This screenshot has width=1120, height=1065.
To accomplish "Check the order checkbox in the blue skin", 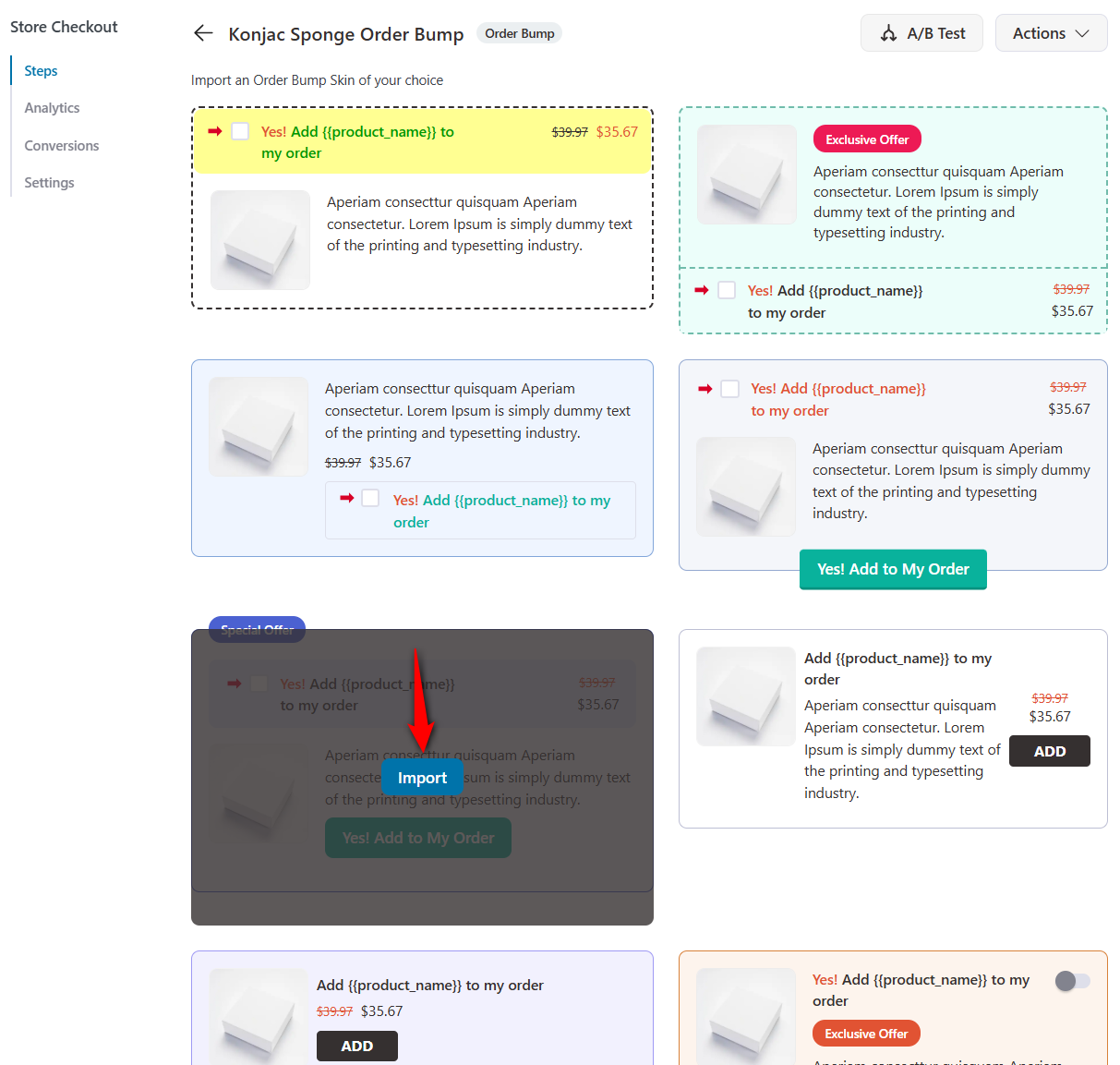I will click(370, 498).
